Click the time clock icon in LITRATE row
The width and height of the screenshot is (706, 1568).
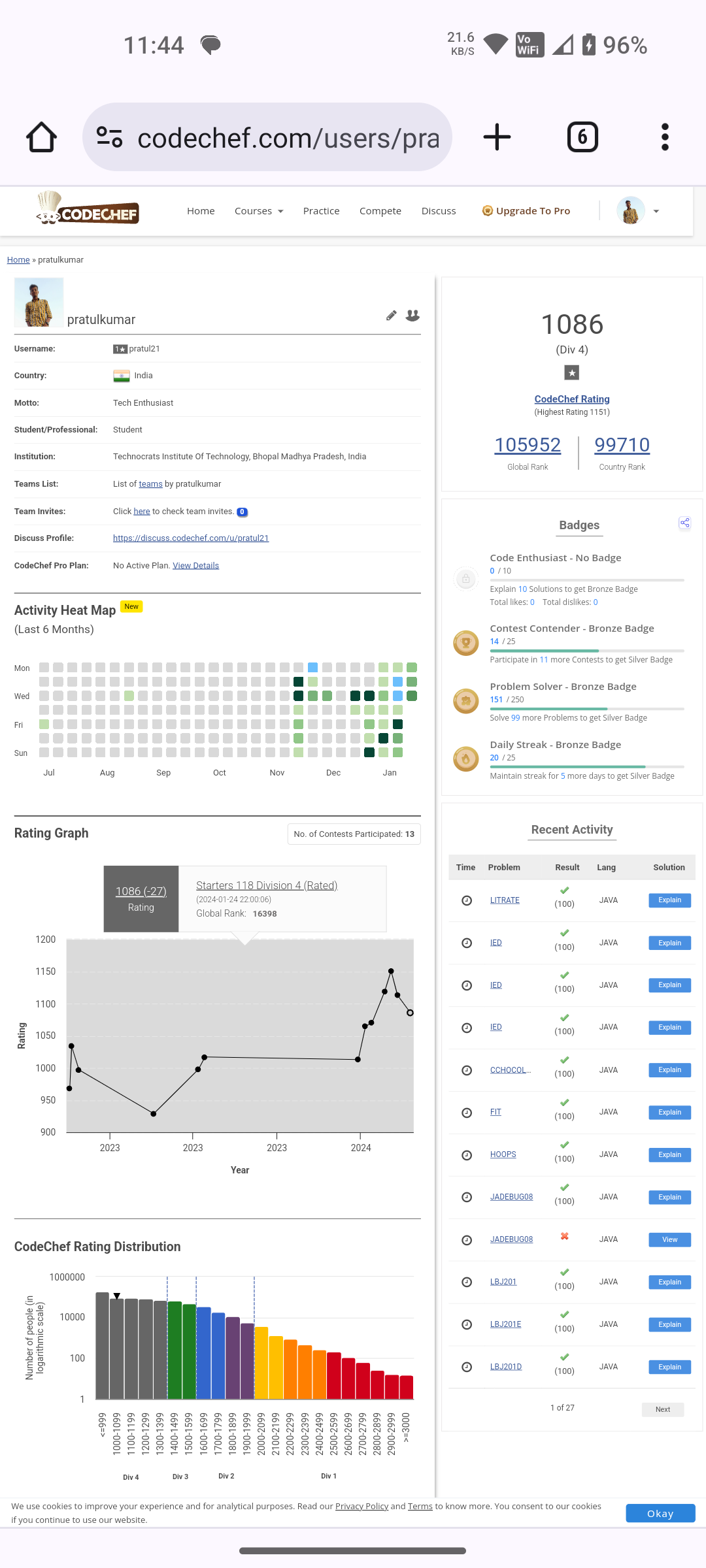pyautogui.click(x=467, y=901)
